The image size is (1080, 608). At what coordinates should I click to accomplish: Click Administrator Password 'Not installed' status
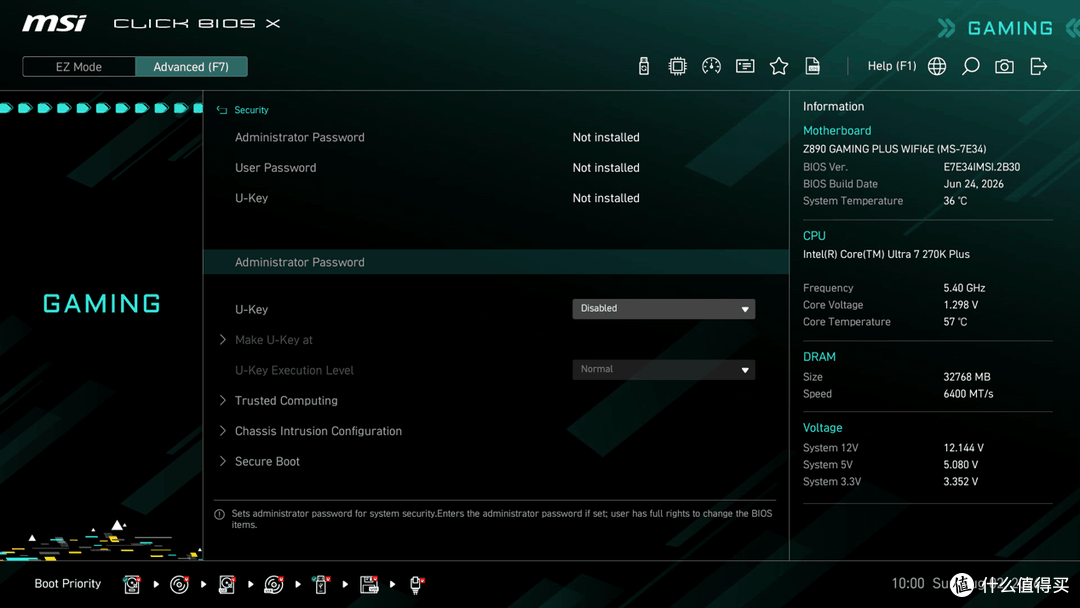pyautogui.click(x=606, y=138)
